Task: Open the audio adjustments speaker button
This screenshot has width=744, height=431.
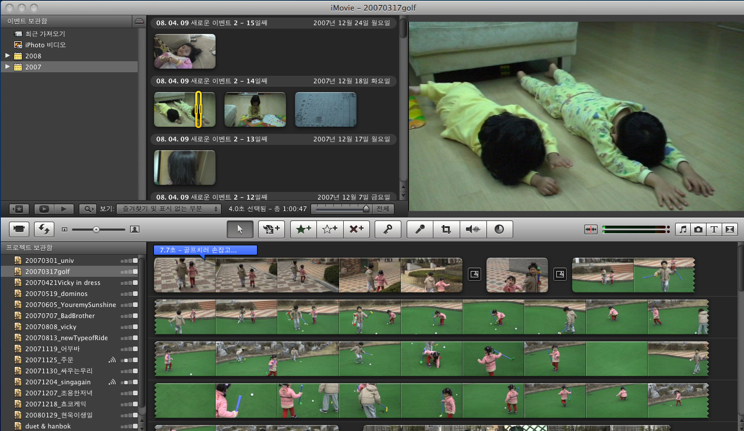Action: (x=473, y=229)
